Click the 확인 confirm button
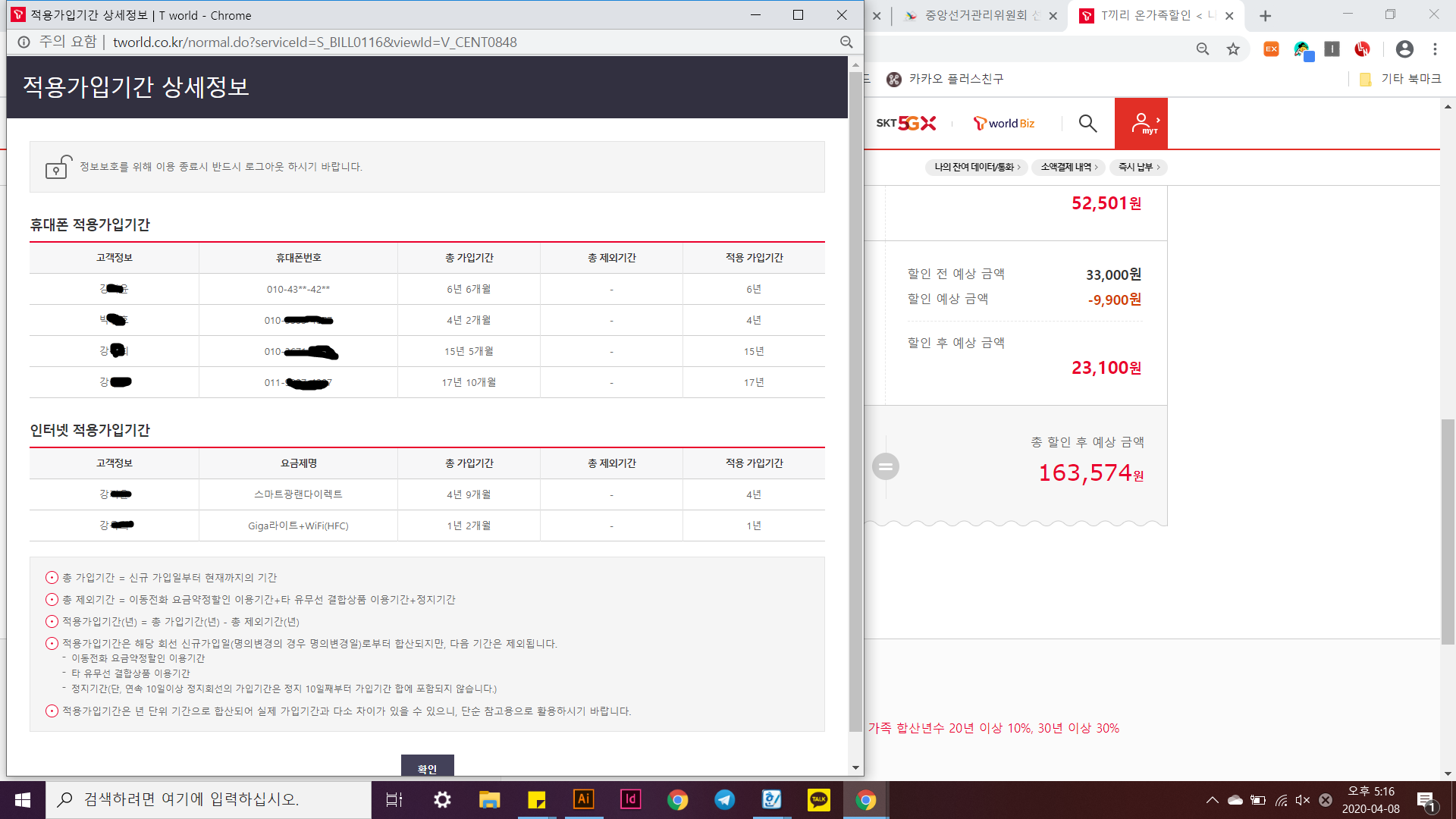Image resolution: width=1456 pixels, height=819 pixels. tap(427, 767)
